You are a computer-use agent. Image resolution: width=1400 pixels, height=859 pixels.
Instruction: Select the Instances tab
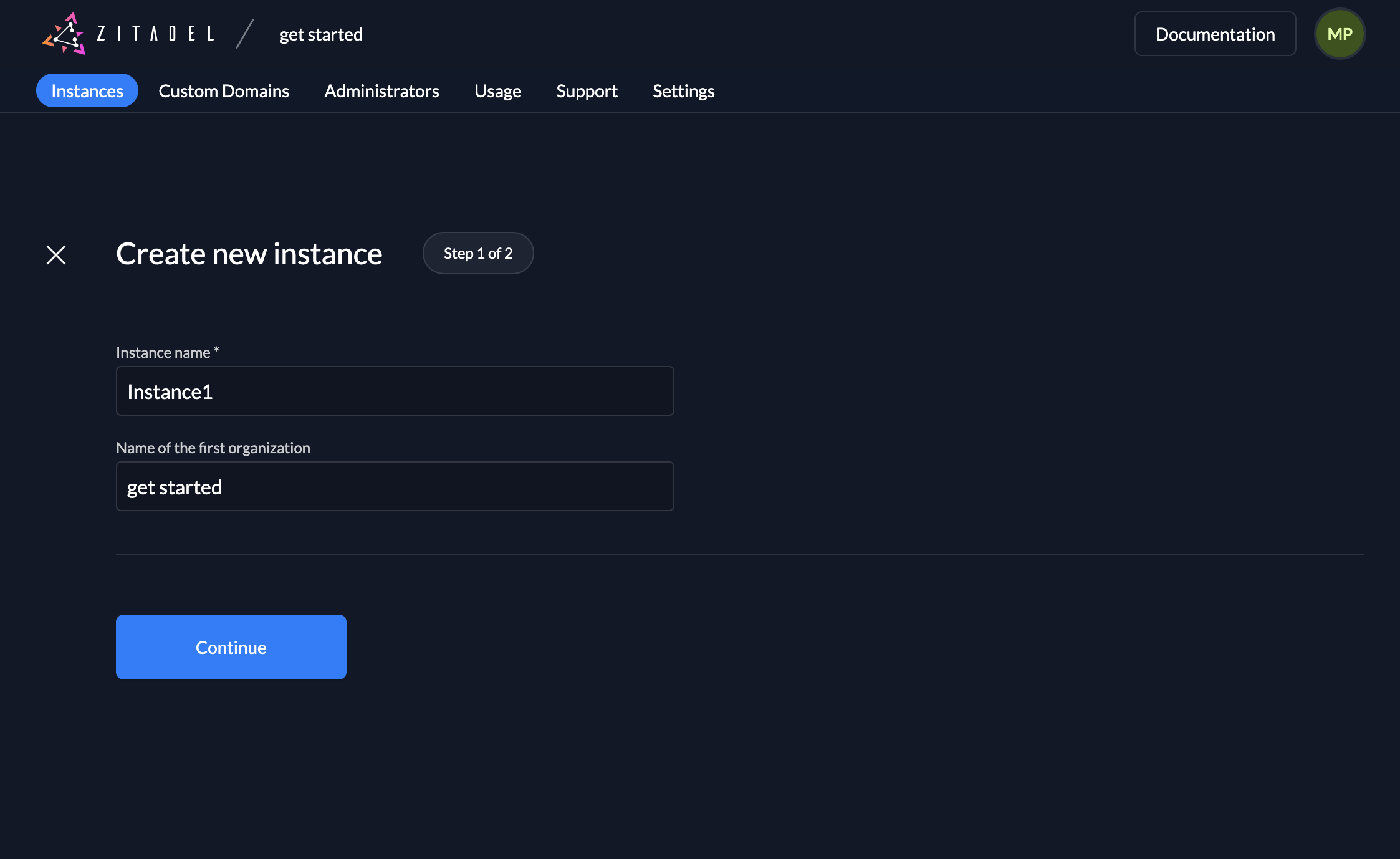(87, 91)
